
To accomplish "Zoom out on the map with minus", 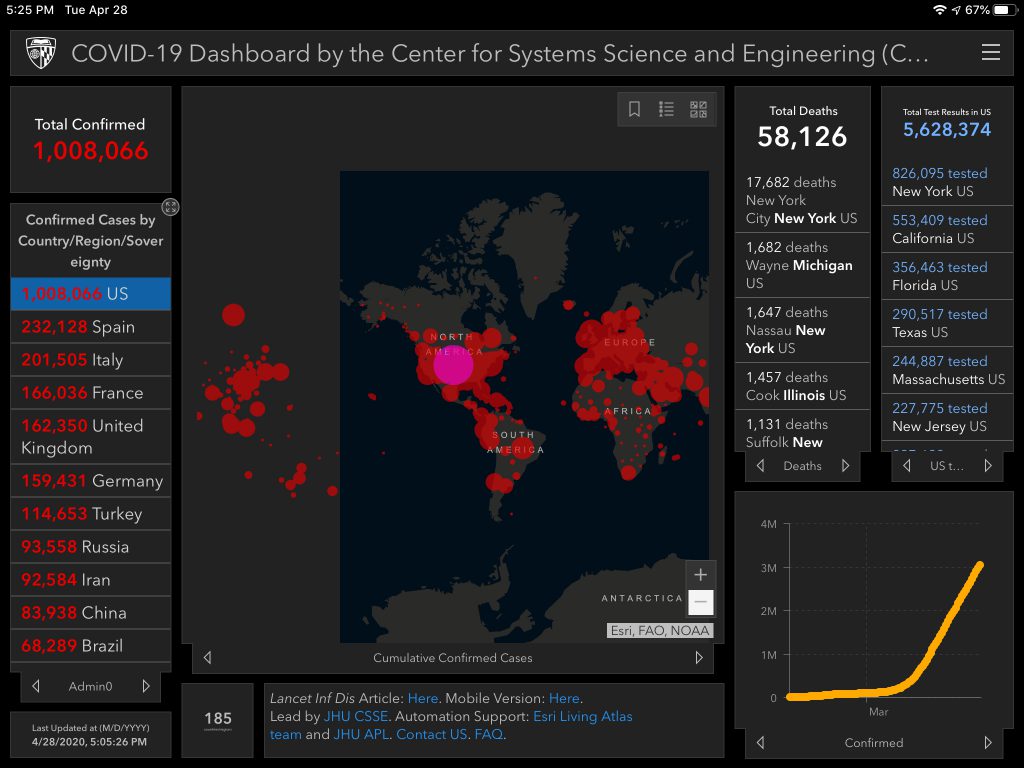I will (x=700, y=602).
